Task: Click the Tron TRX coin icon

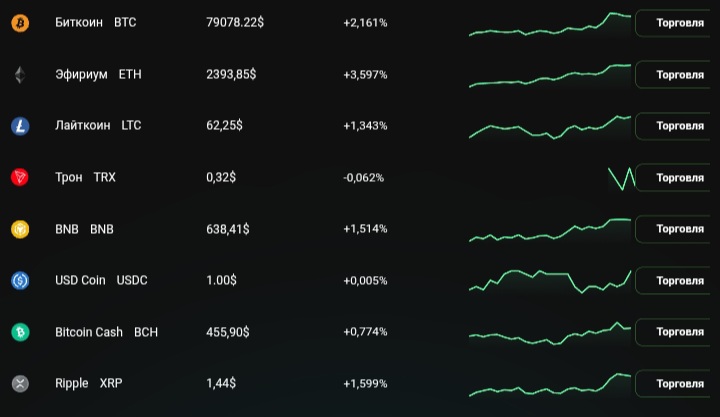Action: (20, 178)
